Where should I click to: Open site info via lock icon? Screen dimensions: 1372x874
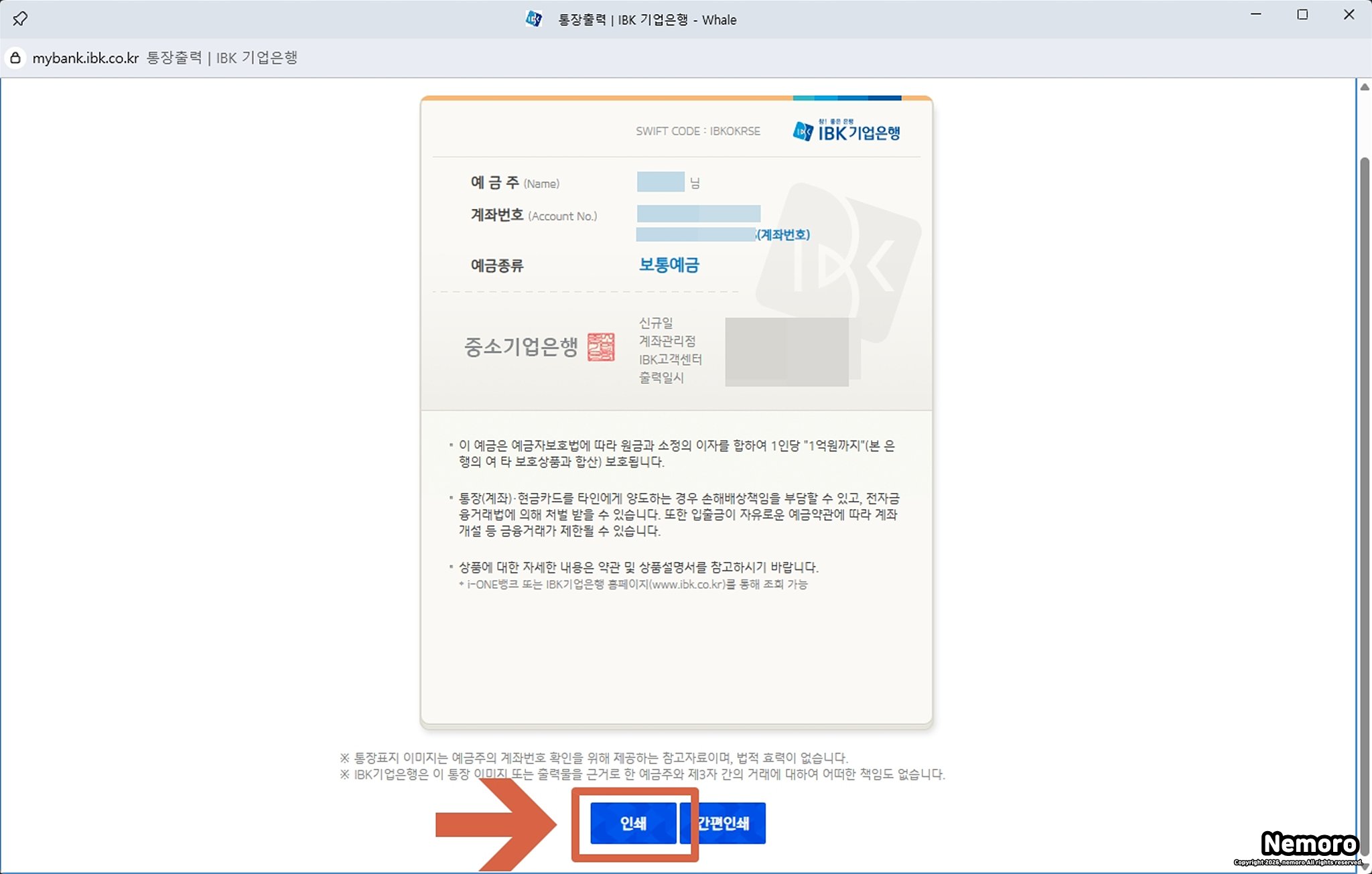[x=15, y=58]
